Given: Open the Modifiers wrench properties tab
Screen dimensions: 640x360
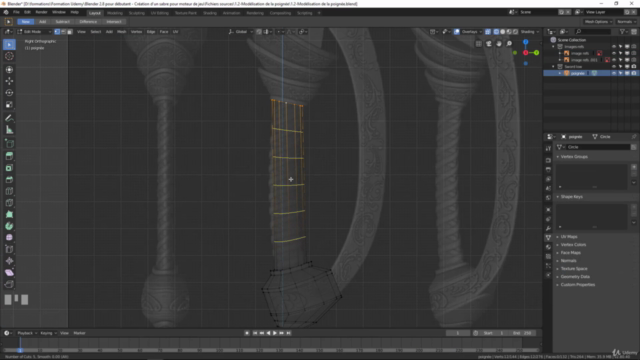Looking at the screenshot, I should [548, 228].
